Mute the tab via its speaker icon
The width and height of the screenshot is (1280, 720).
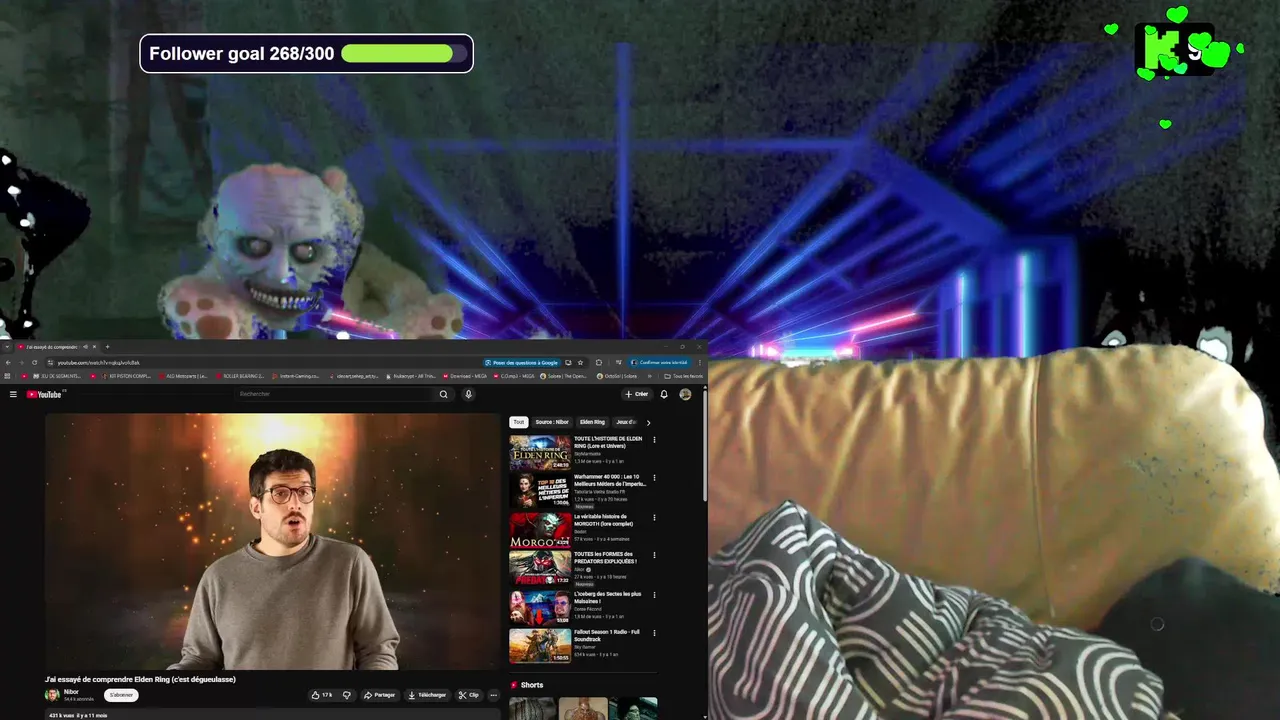(85, 347)
